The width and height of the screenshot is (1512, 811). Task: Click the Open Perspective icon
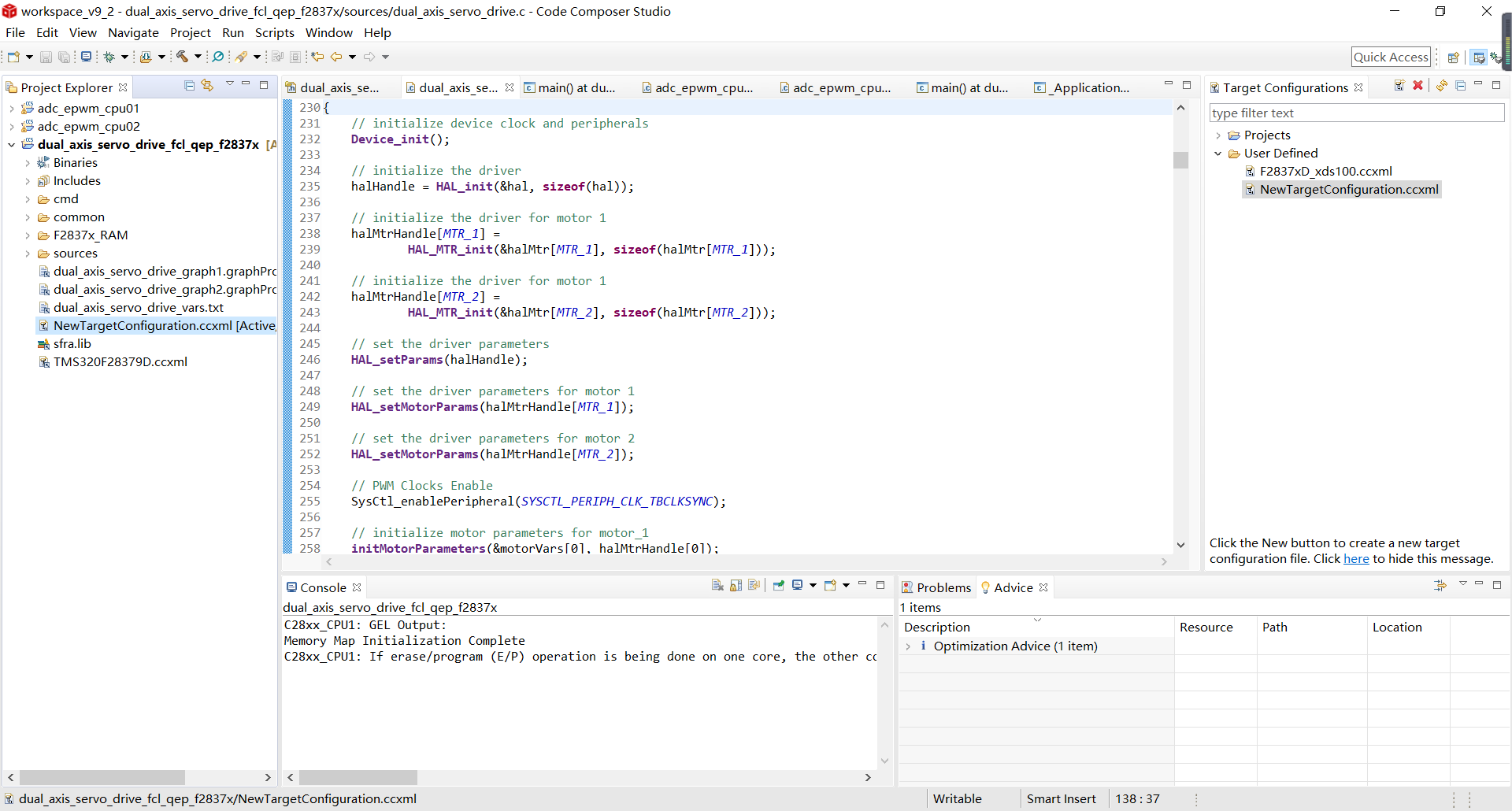[1453, 57]
